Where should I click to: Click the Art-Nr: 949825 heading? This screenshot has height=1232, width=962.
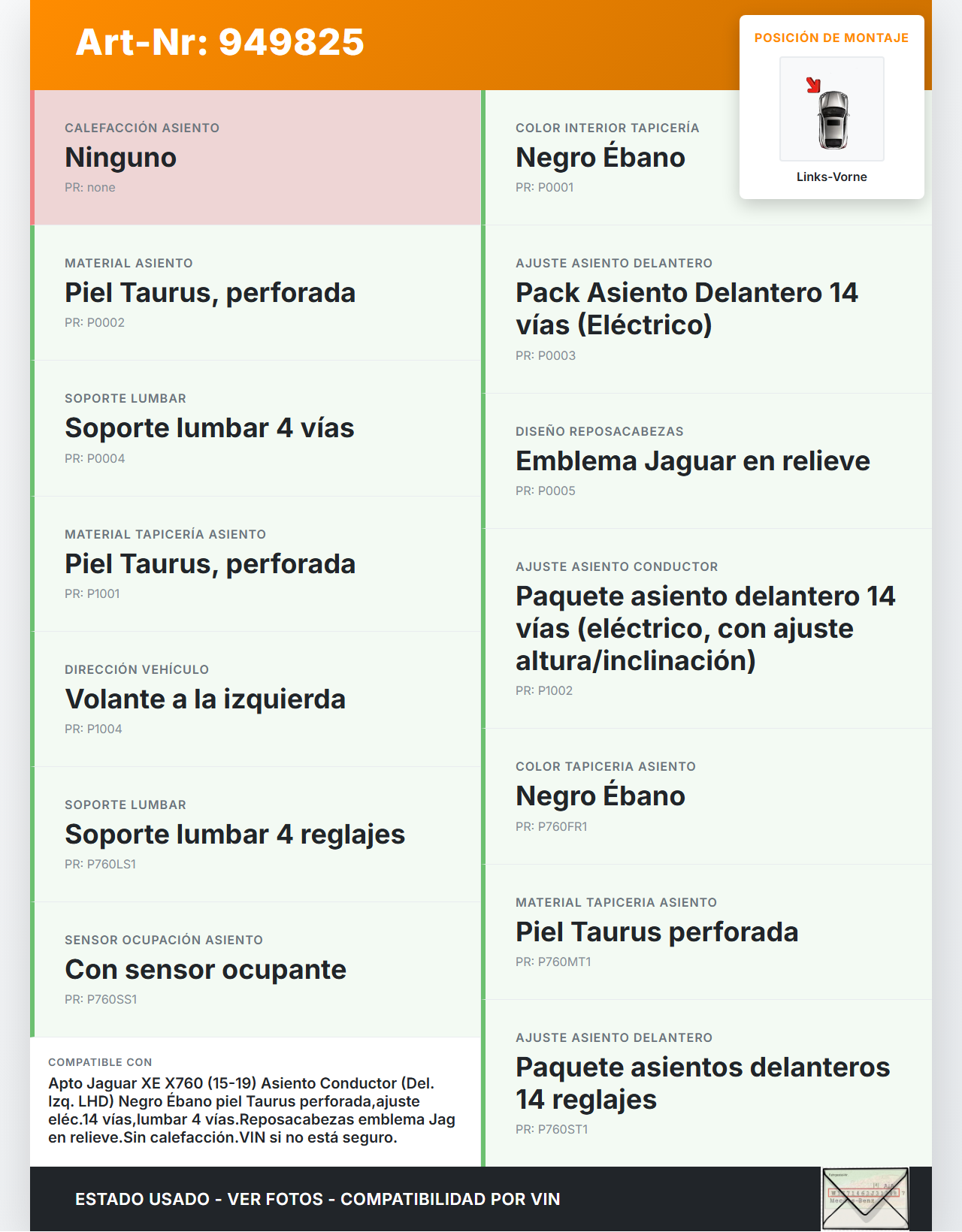[219, 42]
